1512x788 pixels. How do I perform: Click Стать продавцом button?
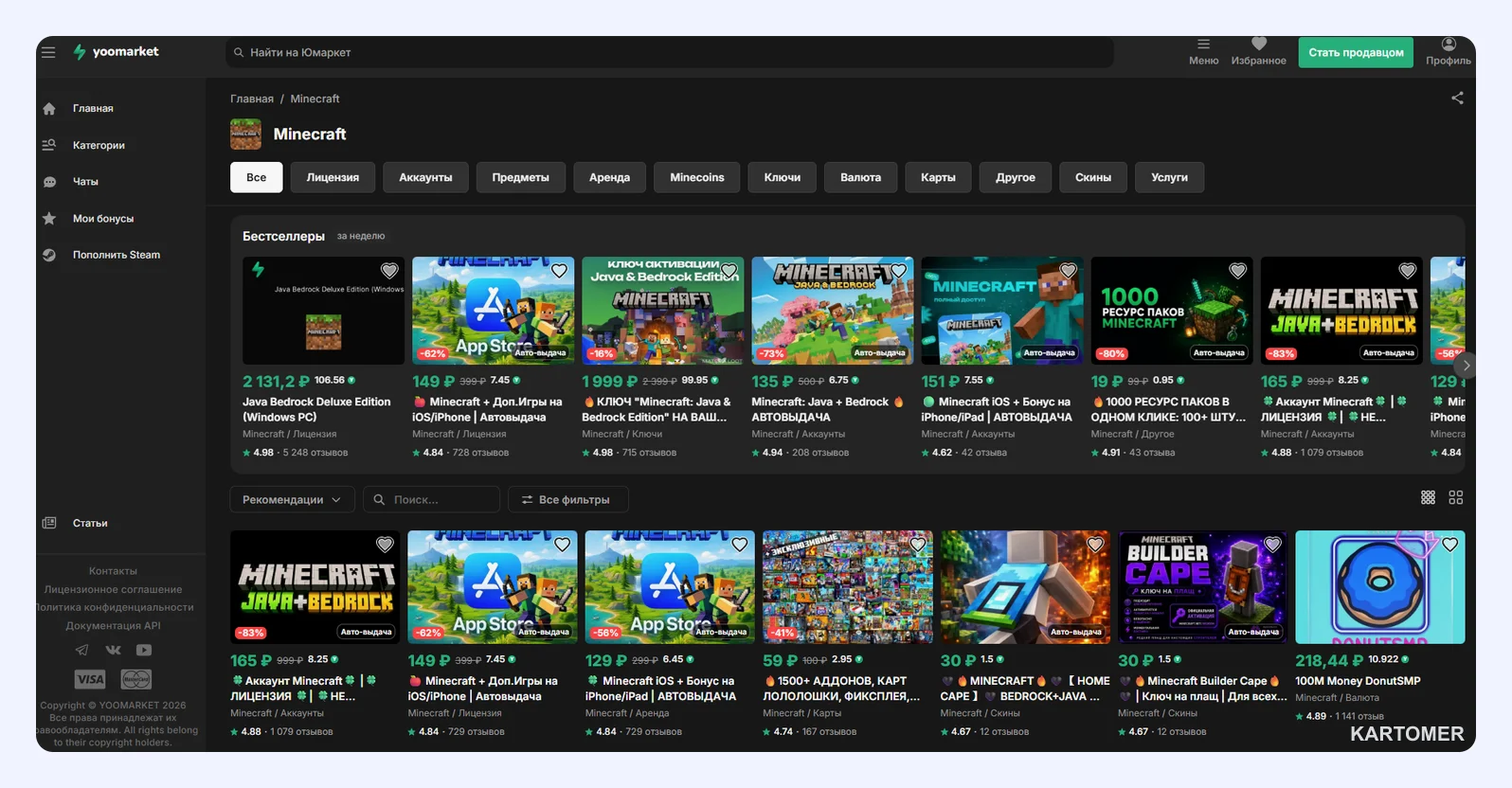point(1356,52)
